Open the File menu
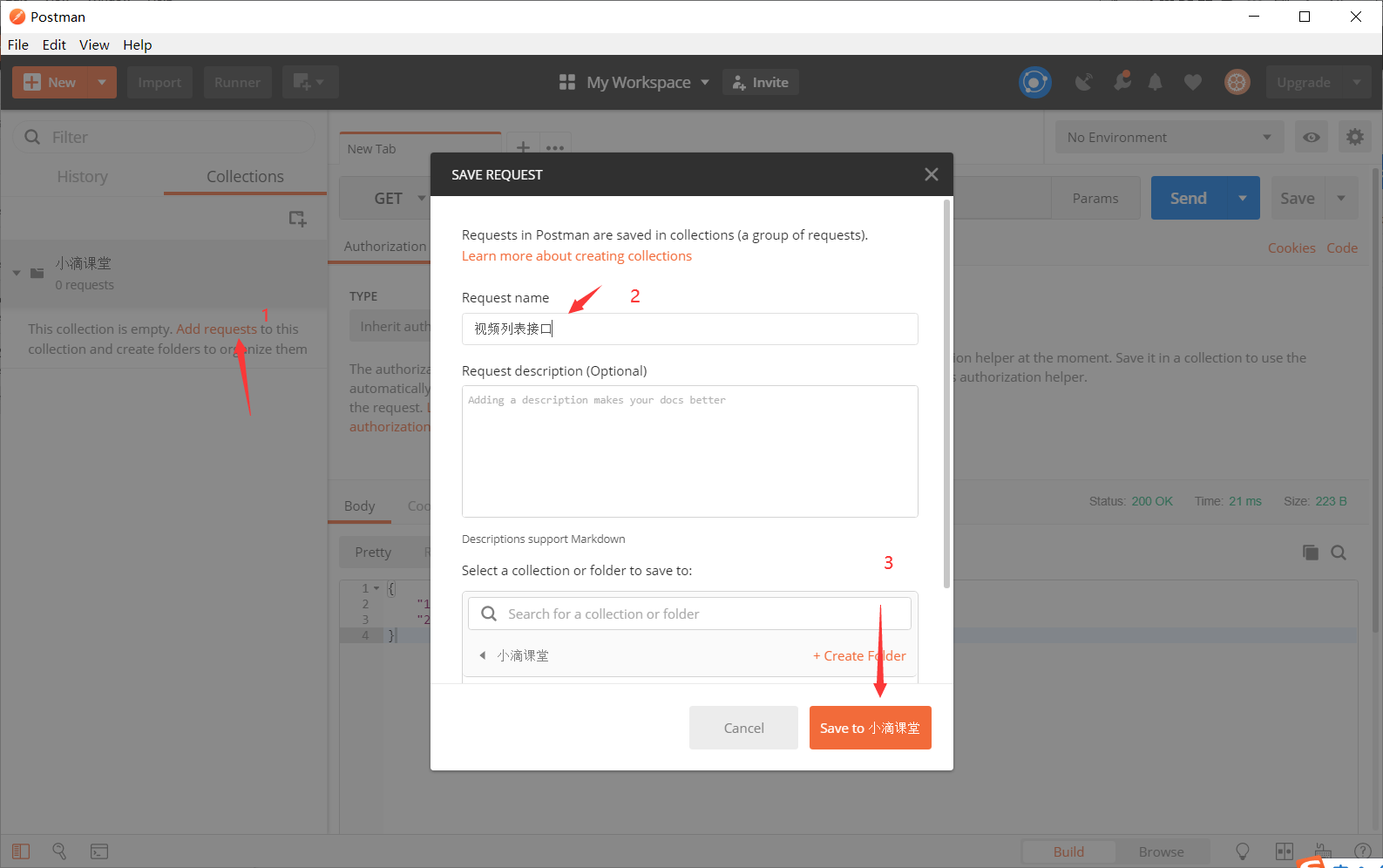This screenshot has height=868, width=1383. [x=18, y=44]
